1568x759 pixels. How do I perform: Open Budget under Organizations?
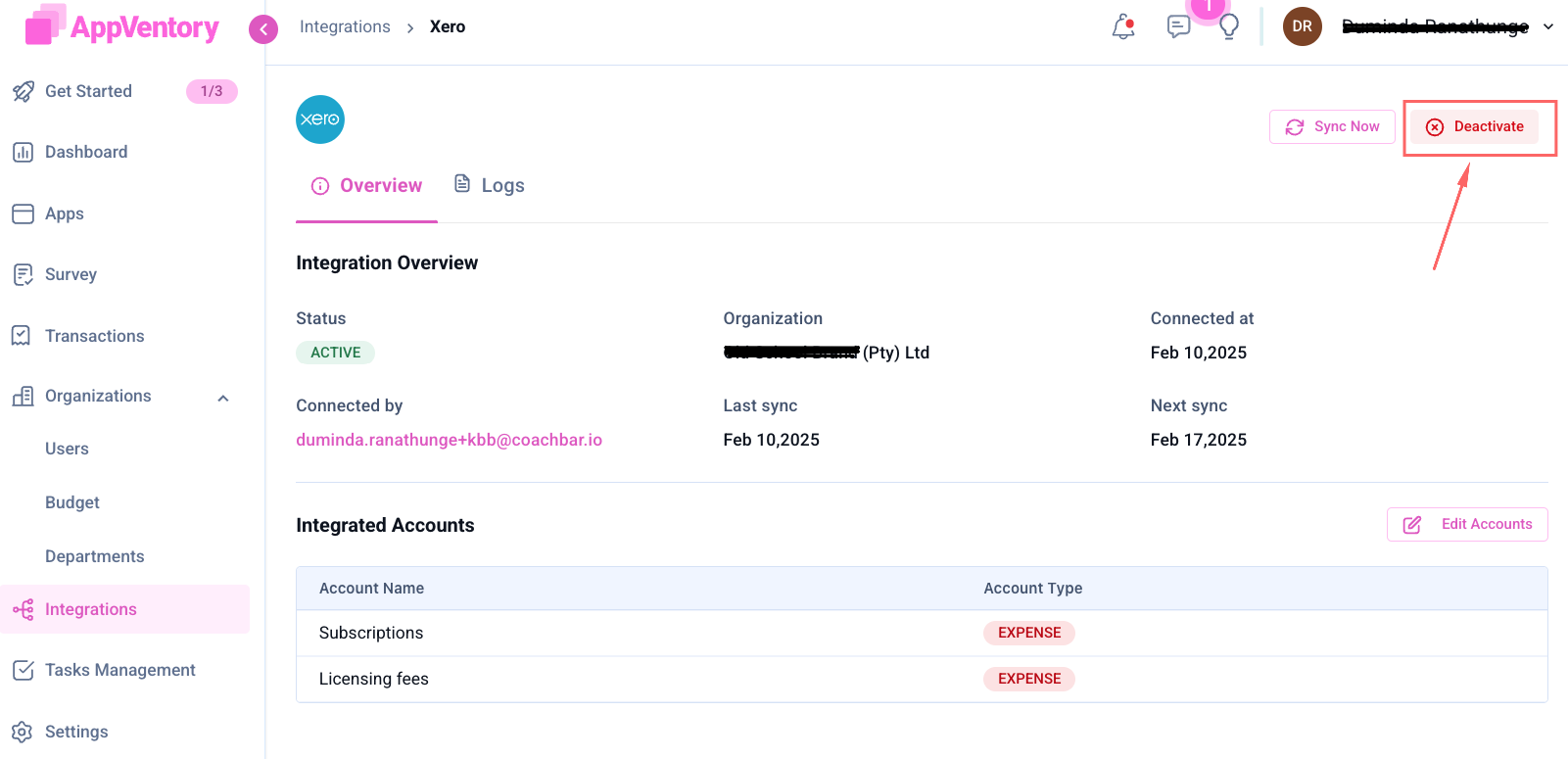pos(72,502)
